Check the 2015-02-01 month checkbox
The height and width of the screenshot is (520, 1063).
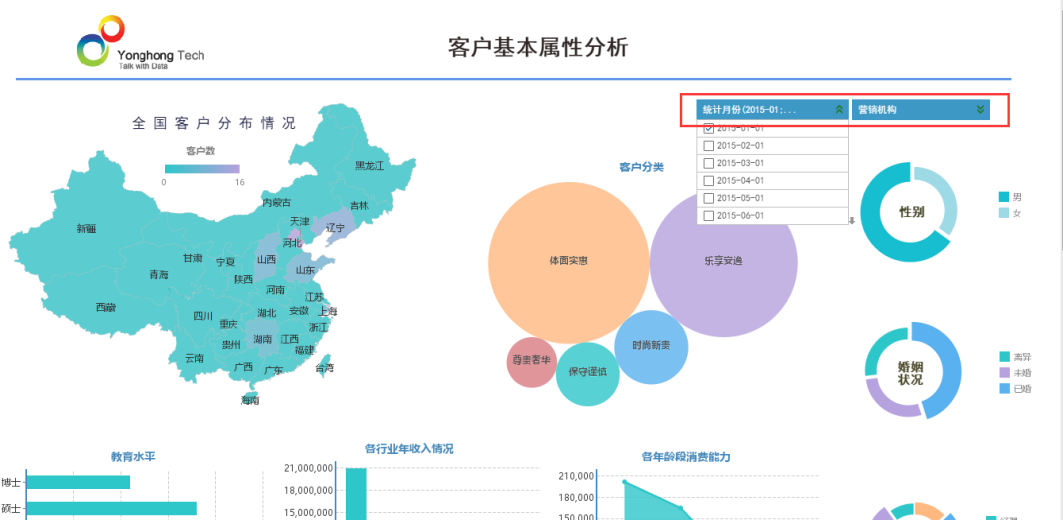click(709, 146)
